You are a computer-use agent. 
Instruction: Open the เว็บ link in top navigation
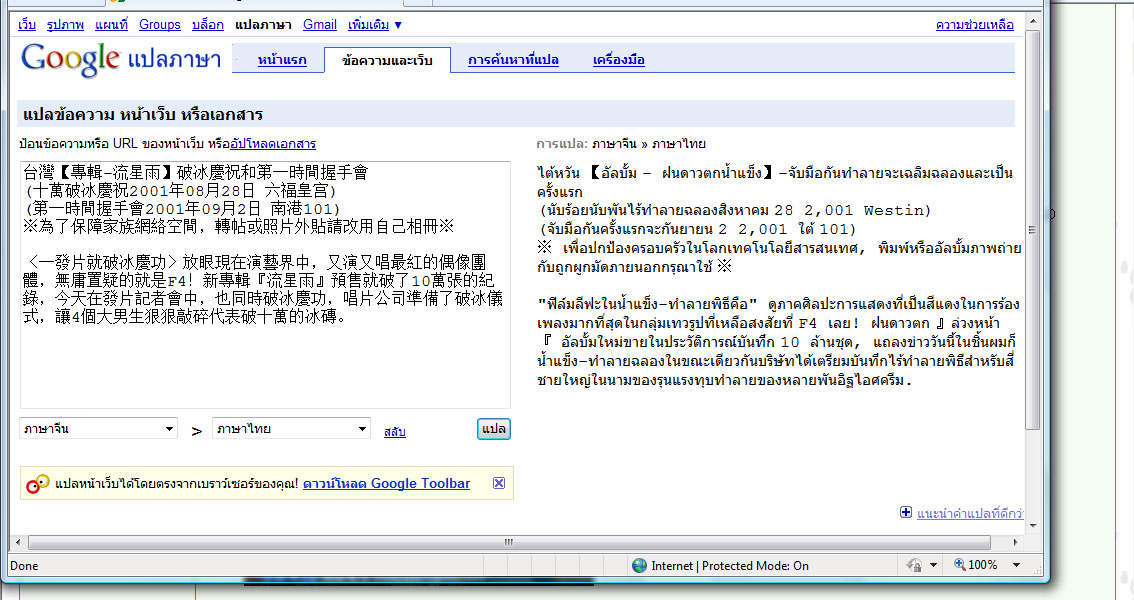27,25
